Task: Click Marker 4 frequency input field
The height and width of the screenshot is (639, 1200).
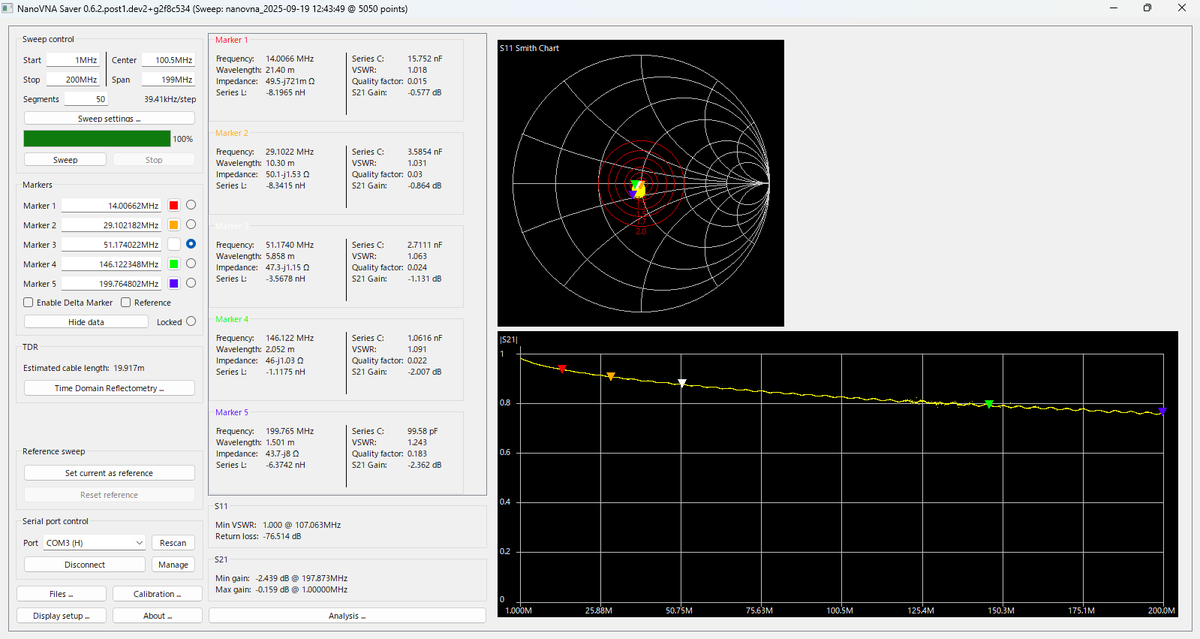Action: (111, 264)
